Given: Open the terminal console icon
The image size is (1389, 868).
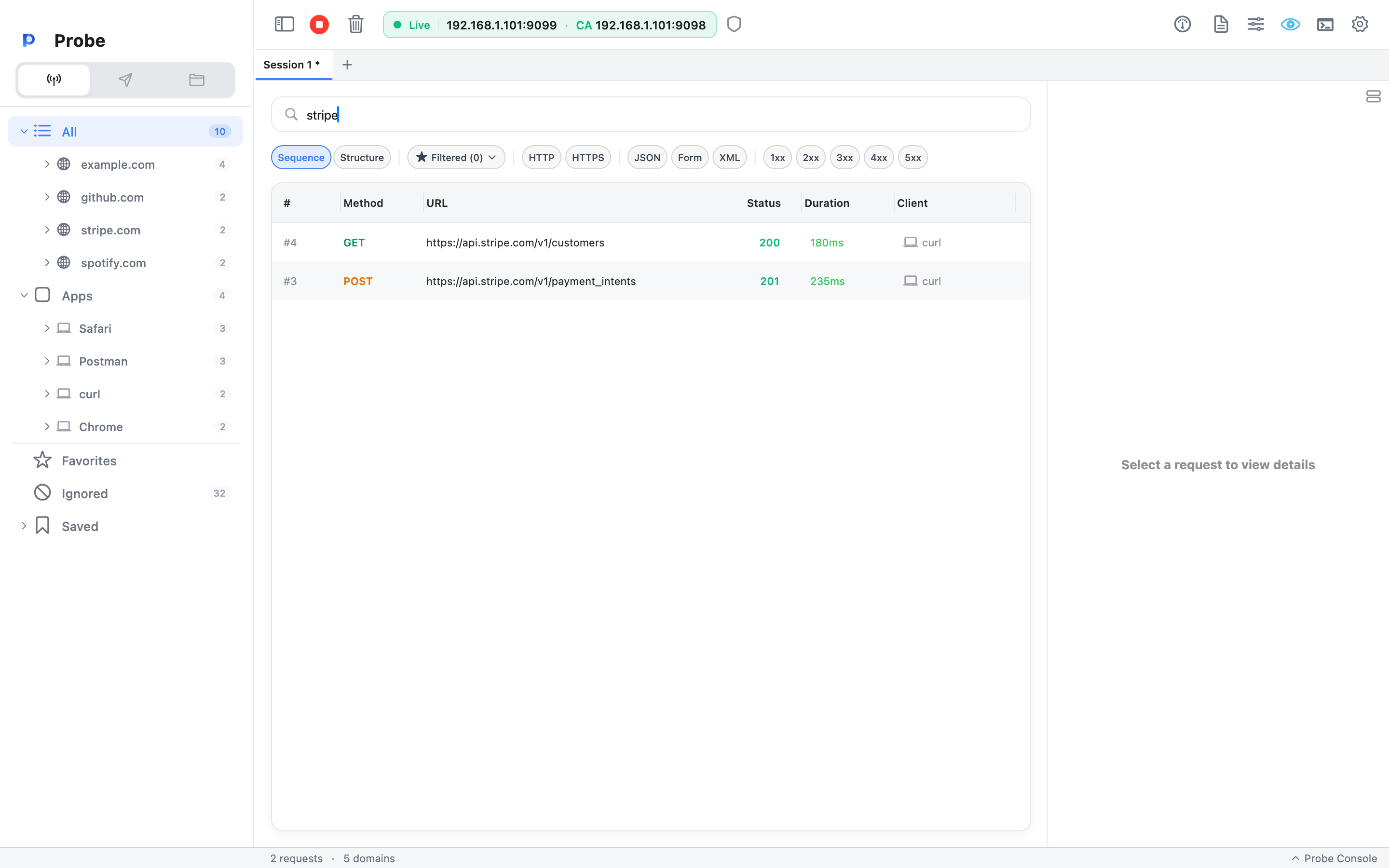Looking at the screenshot, I should (x=1325, y=24).
